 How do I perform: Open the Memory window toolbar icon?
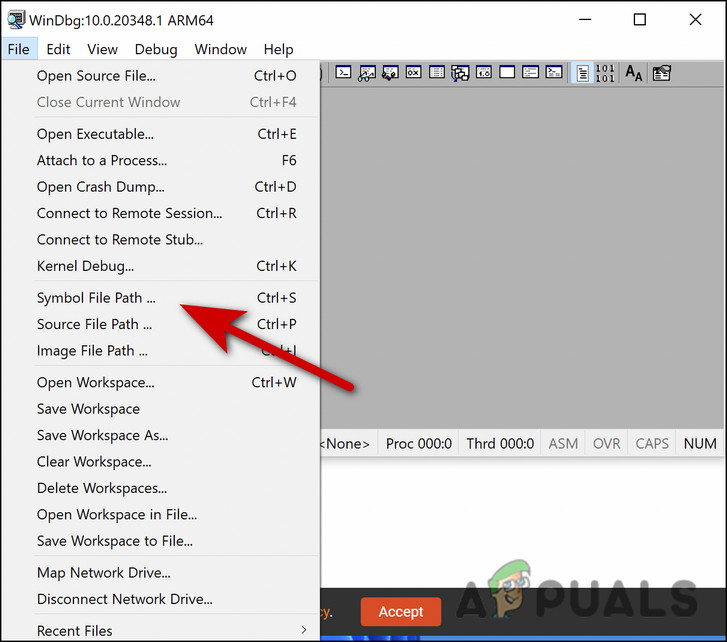point(437,73)
